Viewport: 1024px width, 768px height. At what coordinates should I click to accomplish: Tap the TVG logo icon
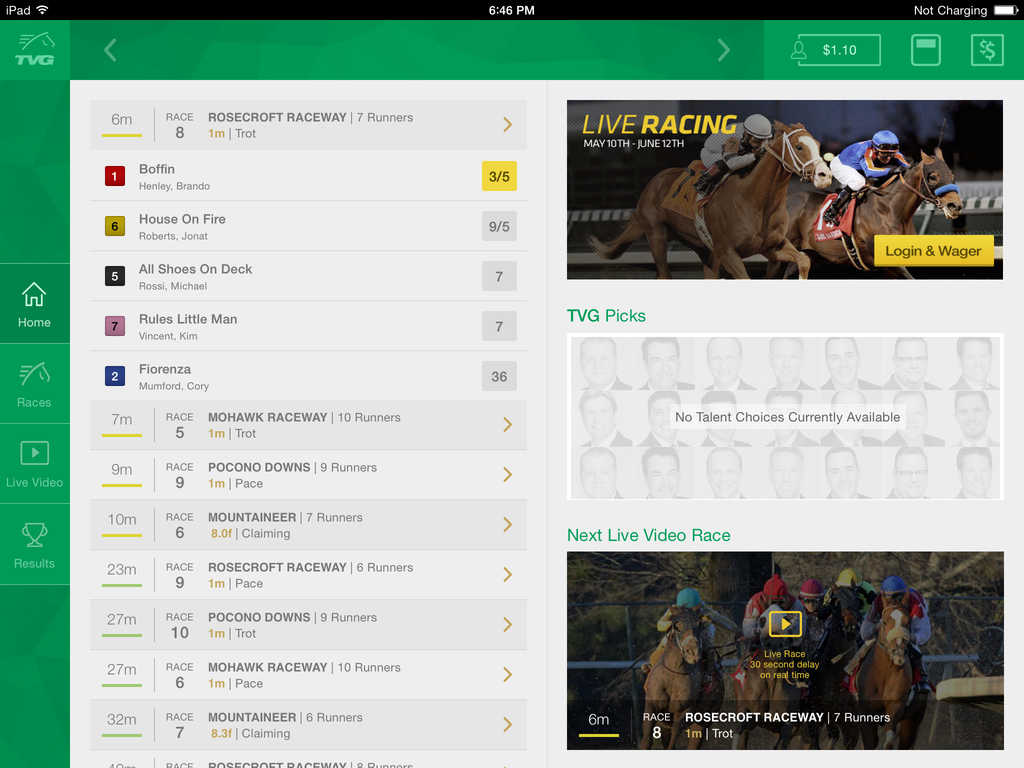pos(34,49)
